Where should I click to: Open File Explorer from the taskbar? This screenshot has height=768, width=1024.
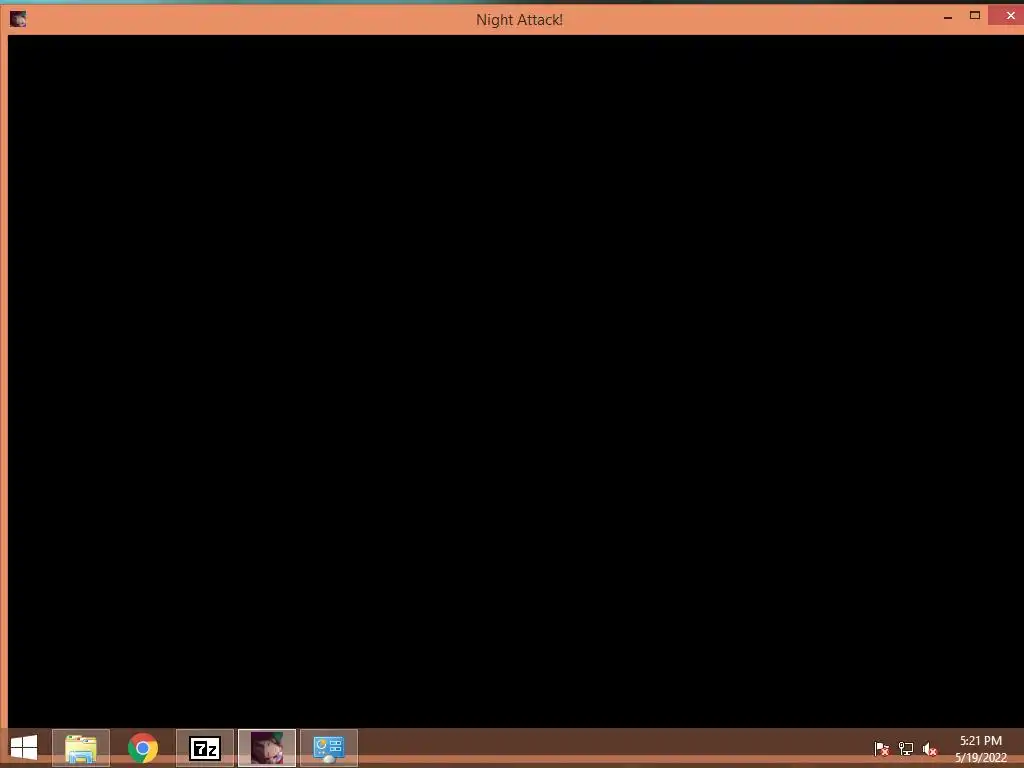click(x=81, y=748)
